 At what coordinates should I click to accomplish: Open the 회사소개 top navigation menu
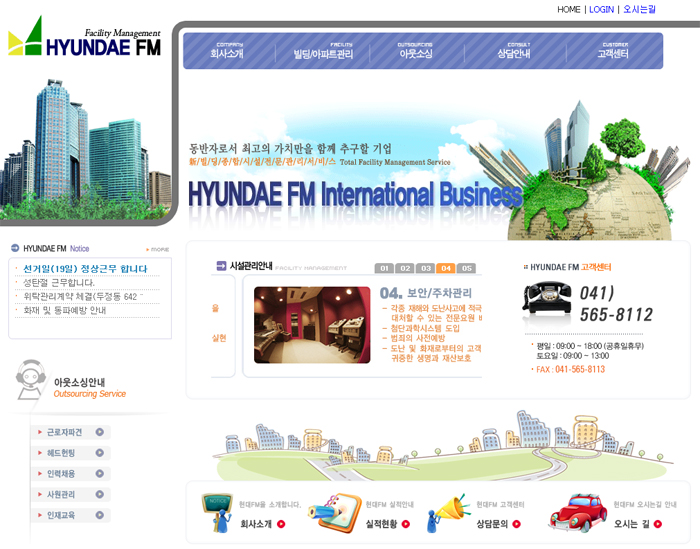click(228, 50)
